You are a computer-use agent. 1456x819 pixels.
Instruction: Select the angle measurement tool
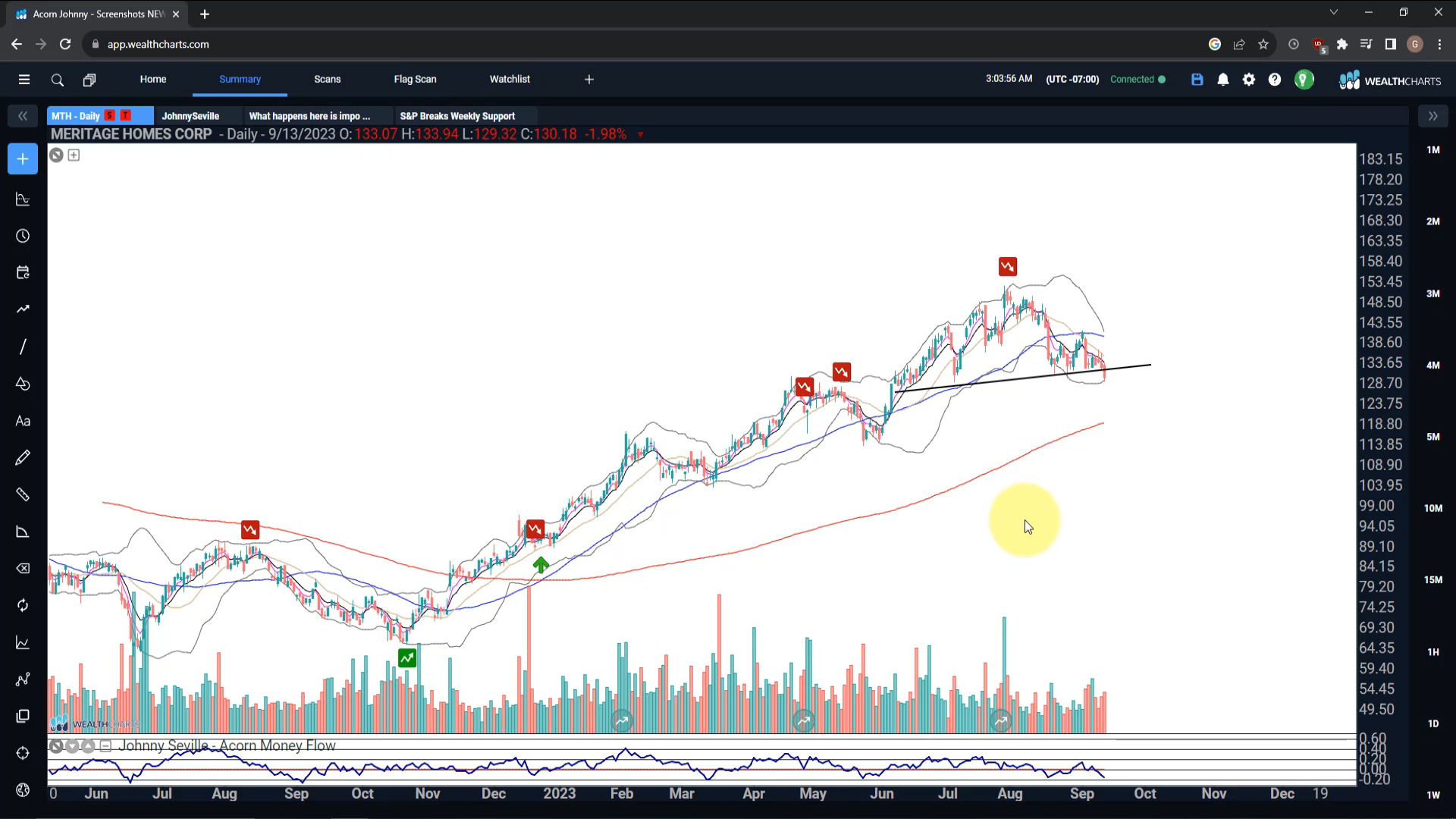(x=23, y=532)
